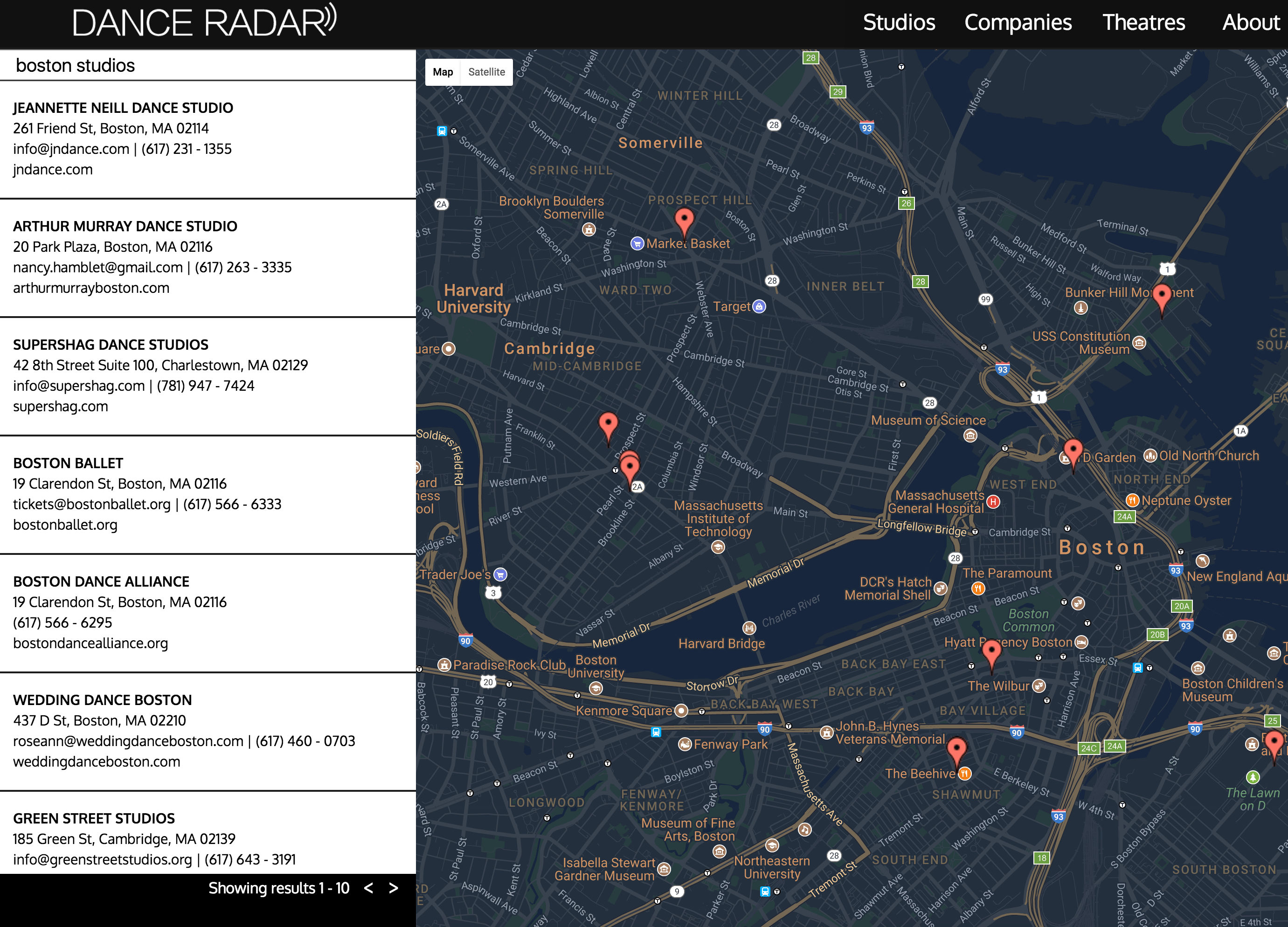Click the Paradise Rock Club icon
The width and height of the screenshot is (1288, 927).
444,665
